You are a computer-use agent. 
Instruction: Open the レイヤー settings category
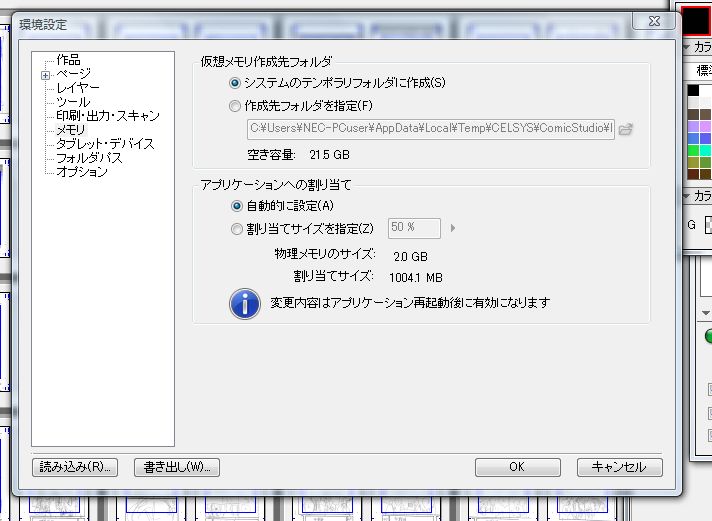(x=78, y=87)
